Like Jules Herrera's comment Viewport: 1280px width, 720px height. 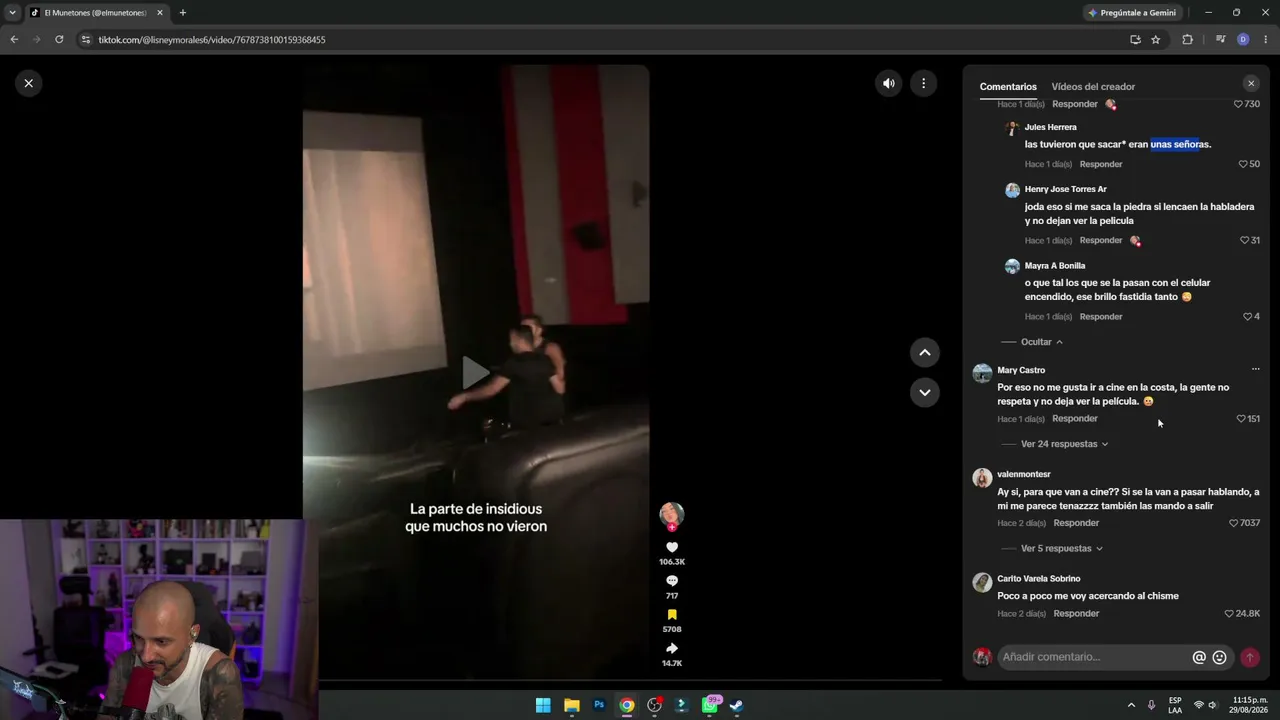1244,164
